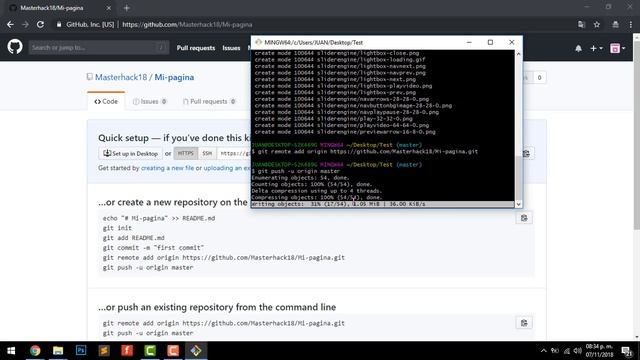The width and height of the screenshot is (640, 360).
Task: Click the volume tray icon
Action: tap(577, 351)
